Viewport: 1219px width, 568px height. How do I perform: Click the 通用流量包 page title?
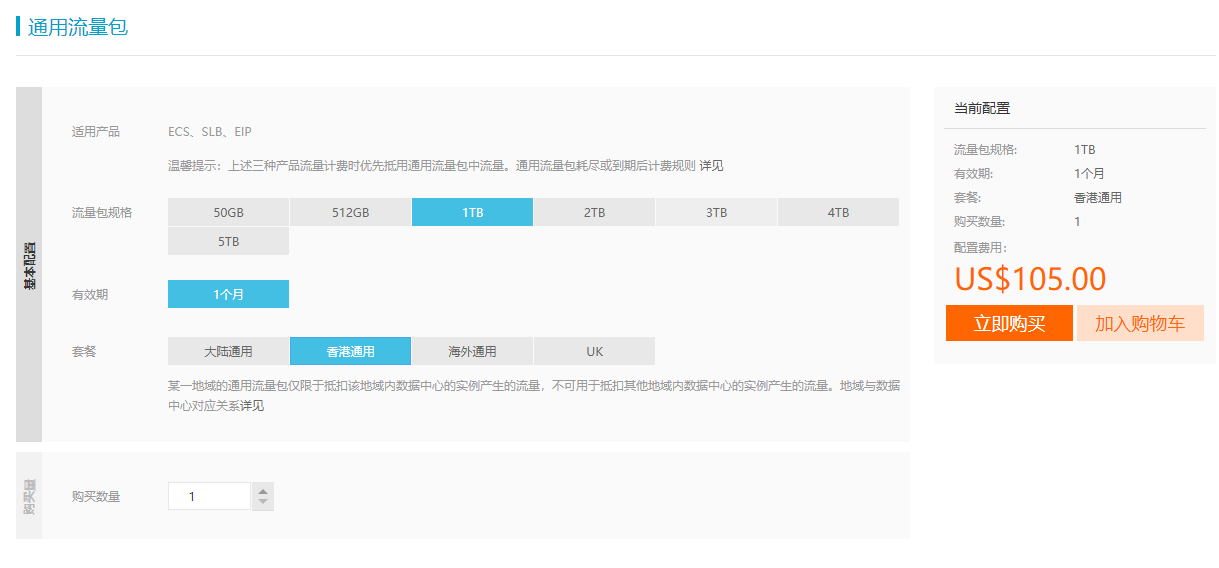(78, 27)
